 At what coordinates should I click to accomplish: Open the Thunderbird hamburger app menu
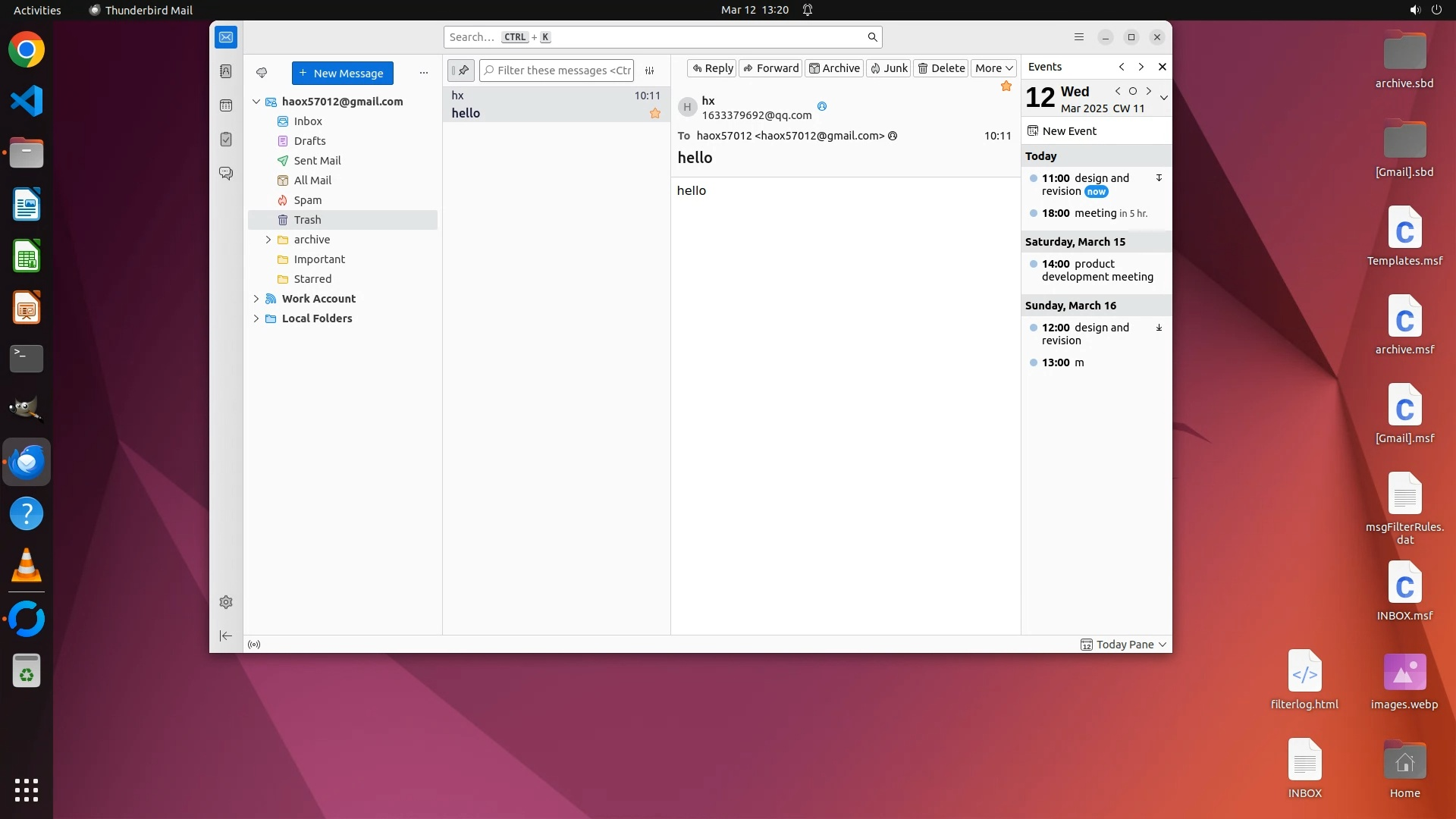(1079, 37)
